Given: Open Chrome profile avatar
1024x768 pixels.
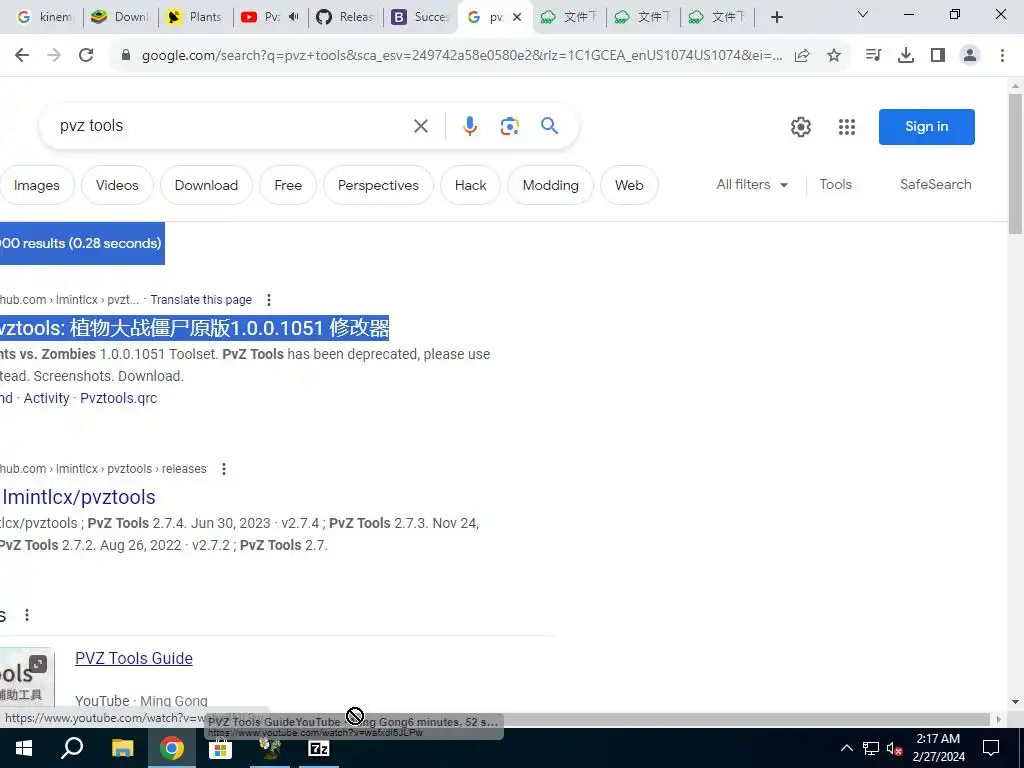Looking at the screenshot, I should [x=970, y=56].
